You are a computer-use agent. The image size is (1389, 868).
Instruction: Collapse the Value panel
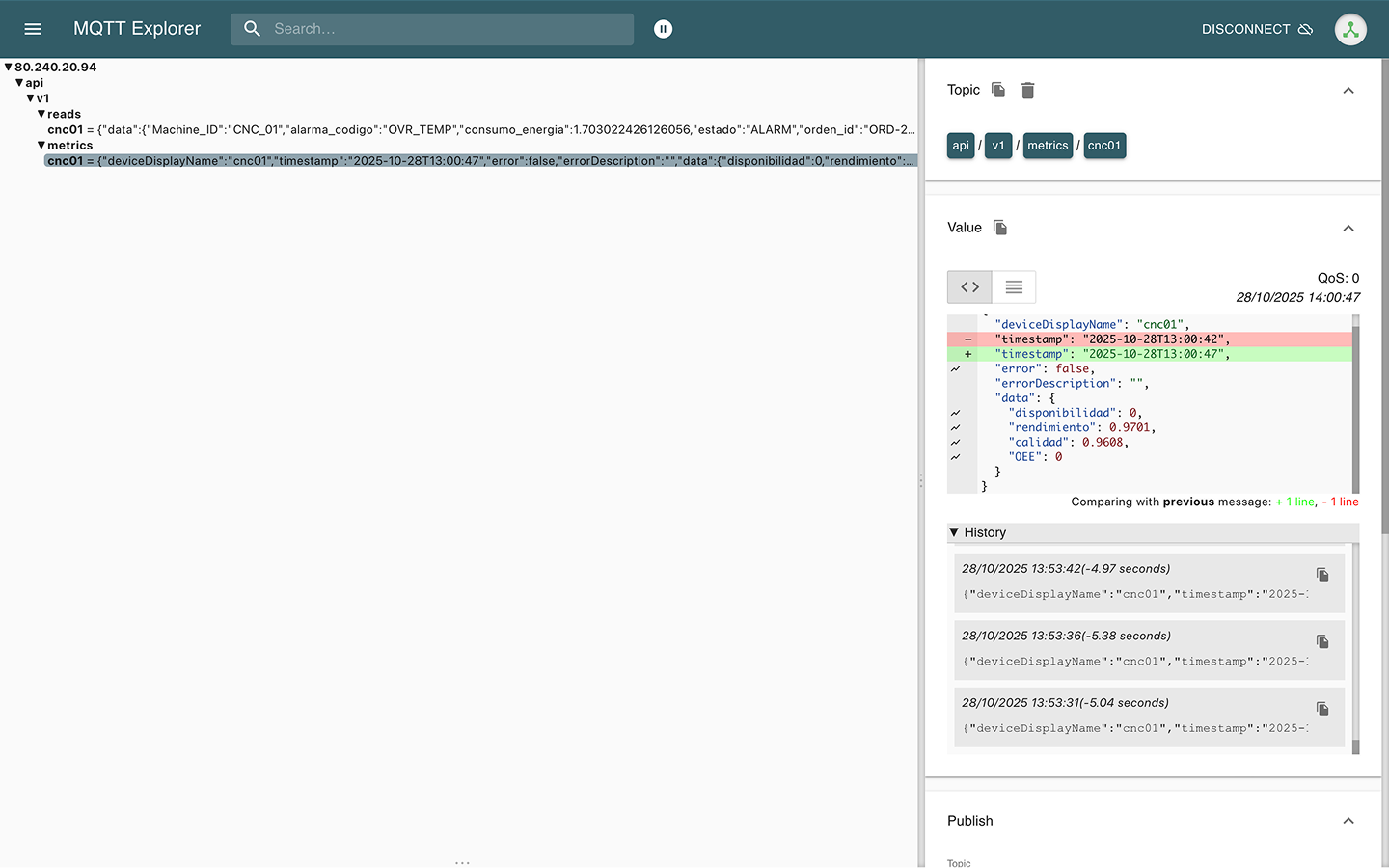click(x=1348, y=229)
